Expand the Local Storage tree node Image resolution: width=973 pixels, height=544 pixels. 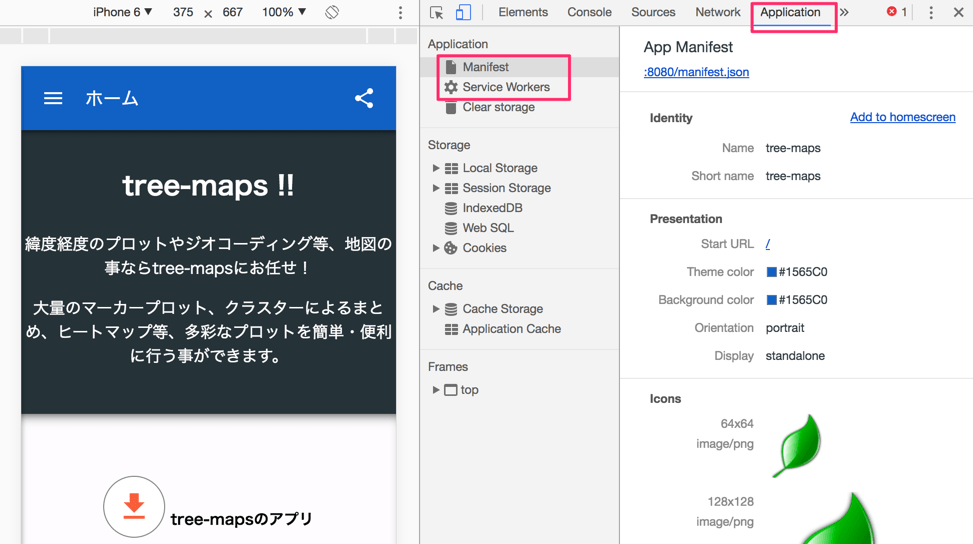(x=436, y=168)
